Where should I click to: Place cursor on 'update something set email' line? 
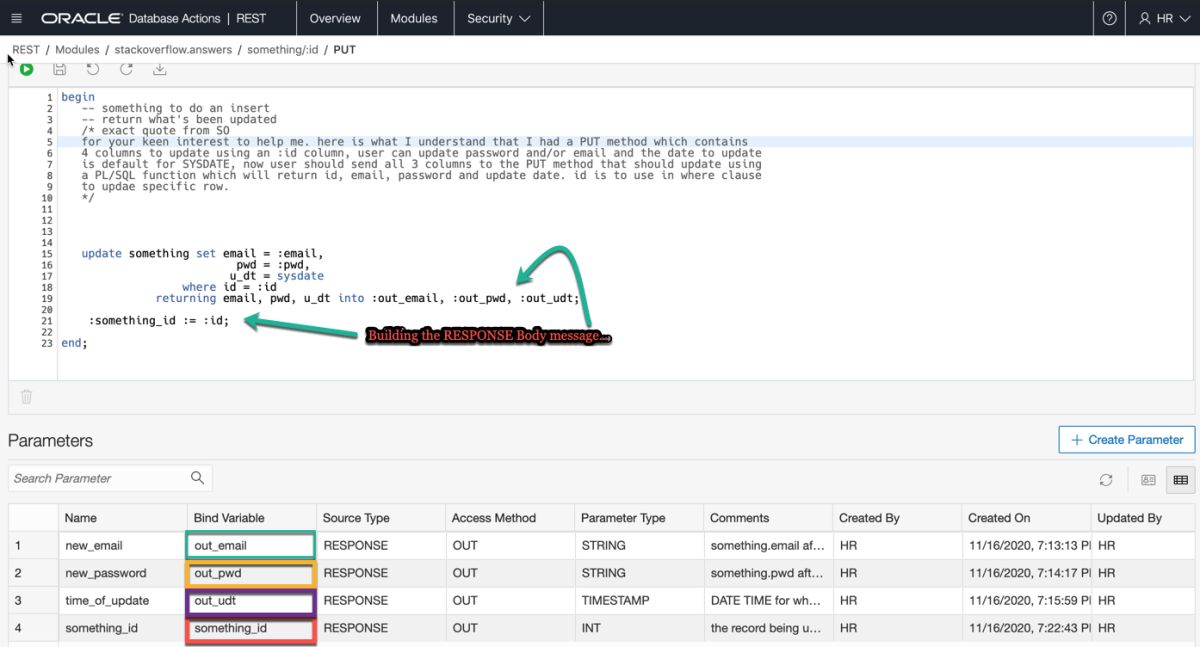click(202, 254)
